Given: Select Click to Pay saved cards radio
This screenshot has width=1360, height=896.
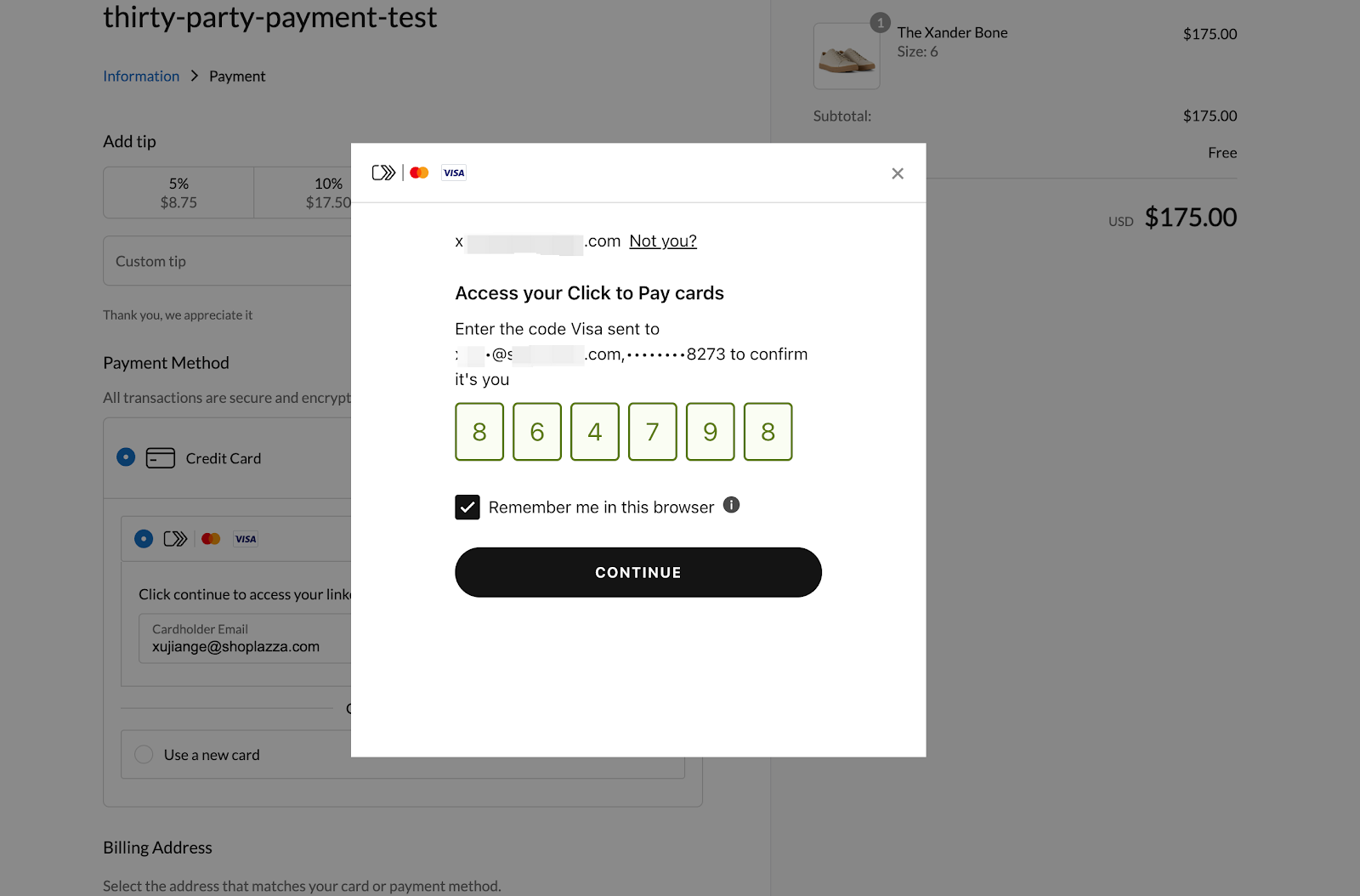Looking at the screenshot, I should (144, 539).
